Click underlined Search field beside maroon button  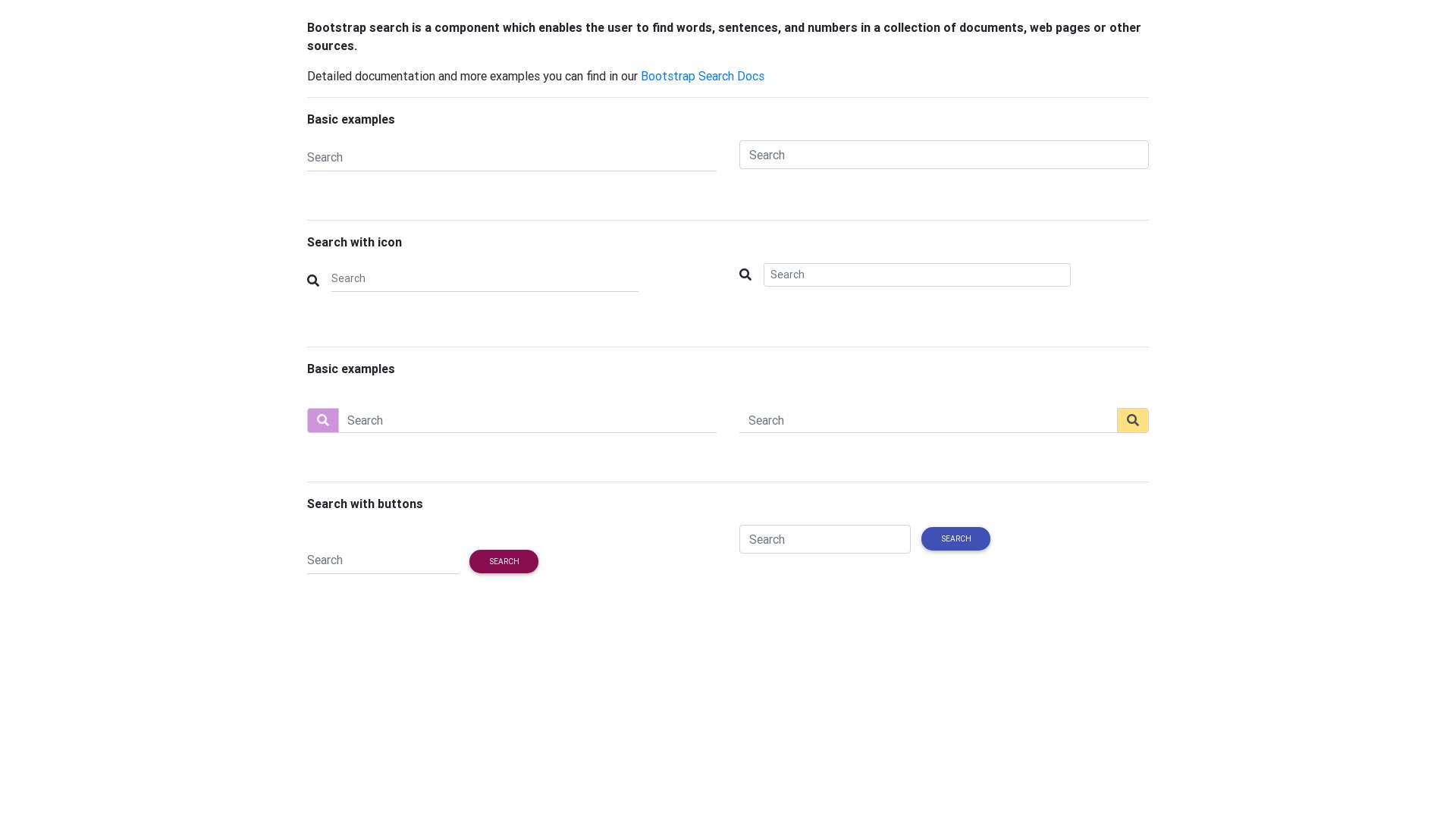(382, 560)
